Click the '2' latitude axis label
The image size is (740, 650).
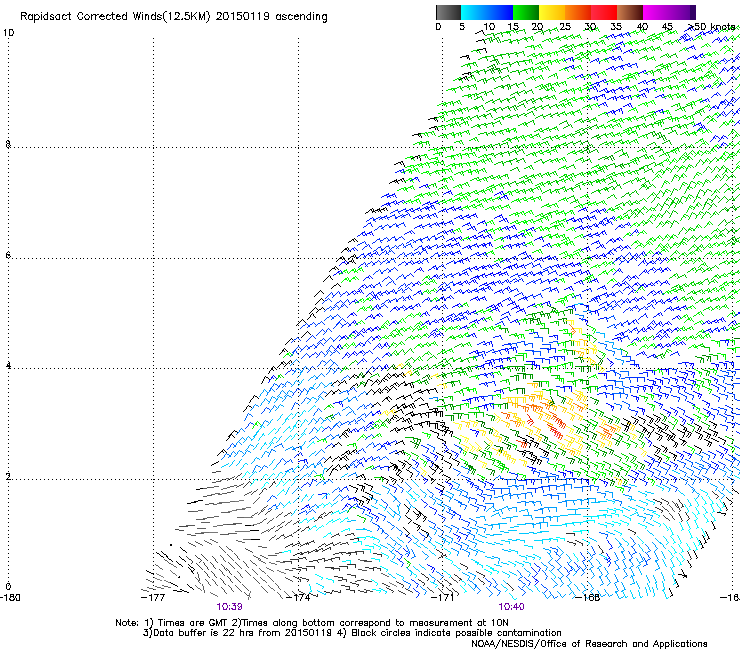(x=8, y=477)
